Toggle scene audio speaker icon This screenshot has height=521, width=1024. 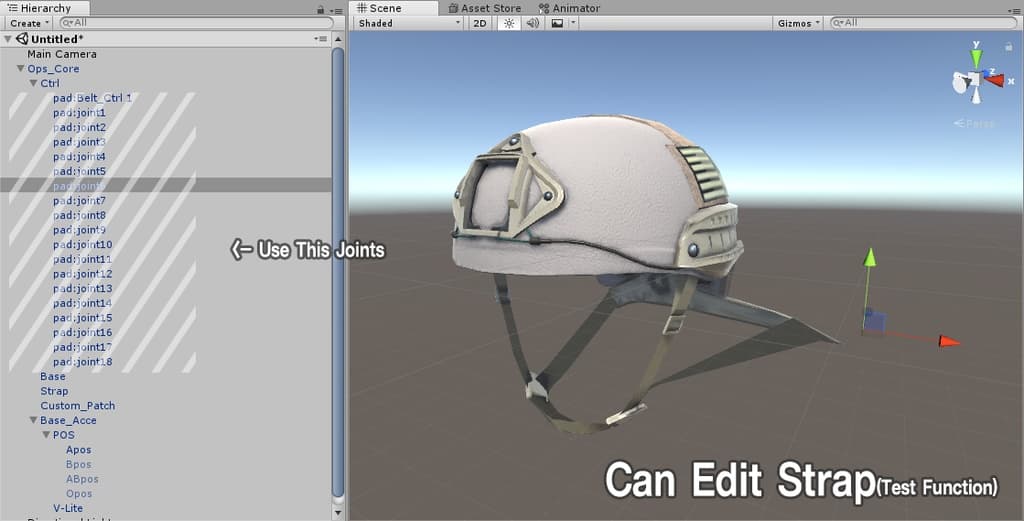coord(533,23)
